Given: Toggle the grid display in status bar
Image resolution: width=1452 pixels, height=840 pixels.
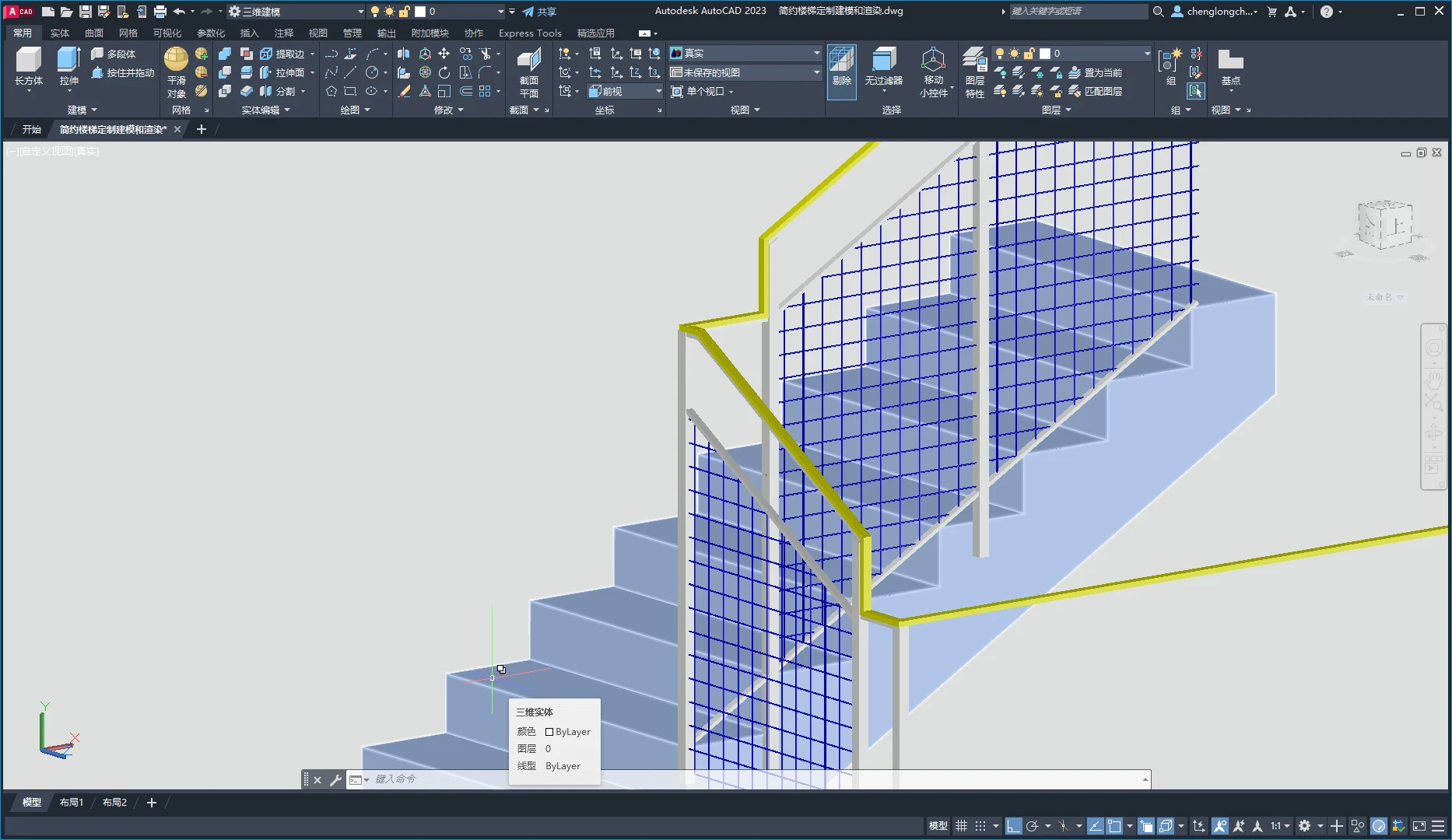Looking at the screenshot, I should click(961, 826).
